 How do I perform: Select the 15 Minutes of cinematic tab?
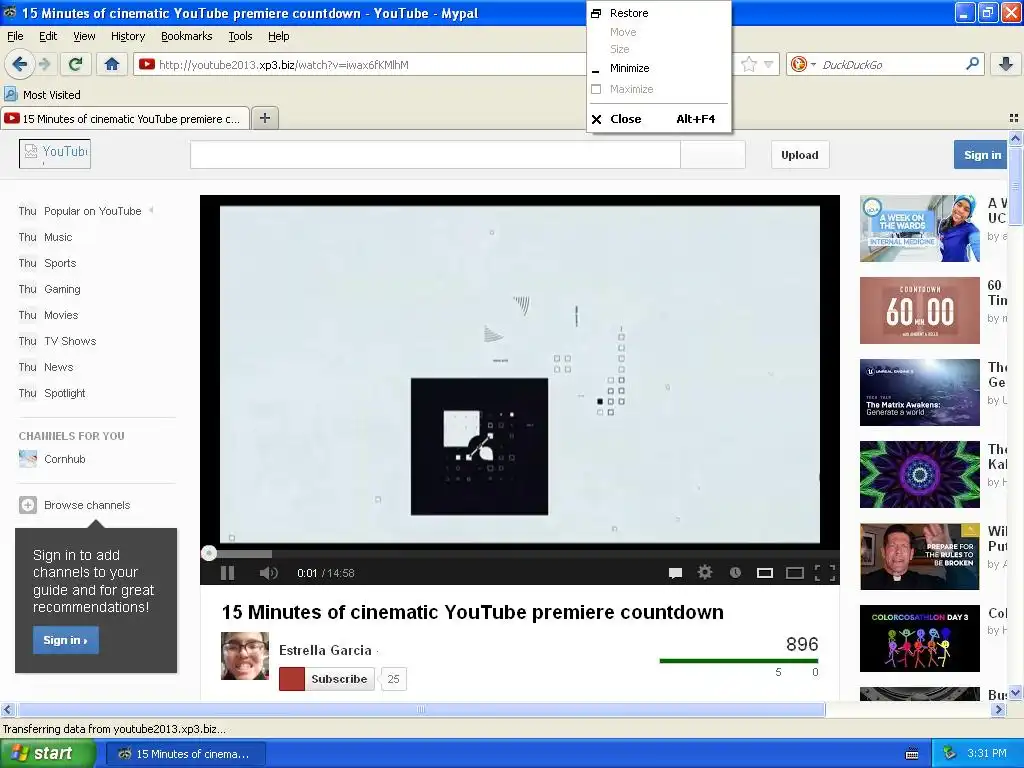pyautogui.click(x=125, y=118)
